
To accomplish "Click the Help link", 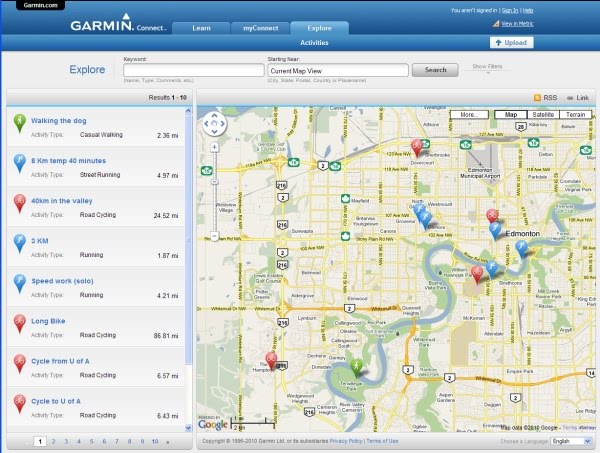I will pyautogui.click(x=528, y=11).
